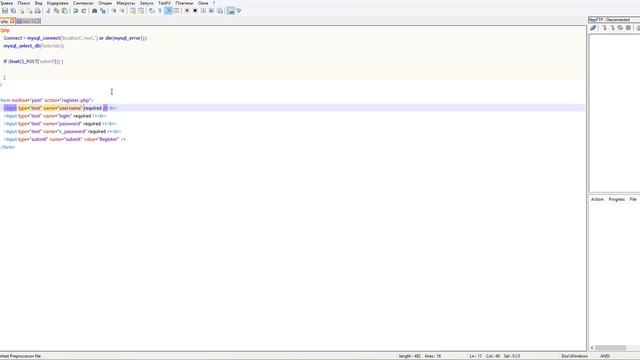Viewport: 640px width, 360px height.
Task: Click the NppFTP upload file icon
Action: (612, 28)
